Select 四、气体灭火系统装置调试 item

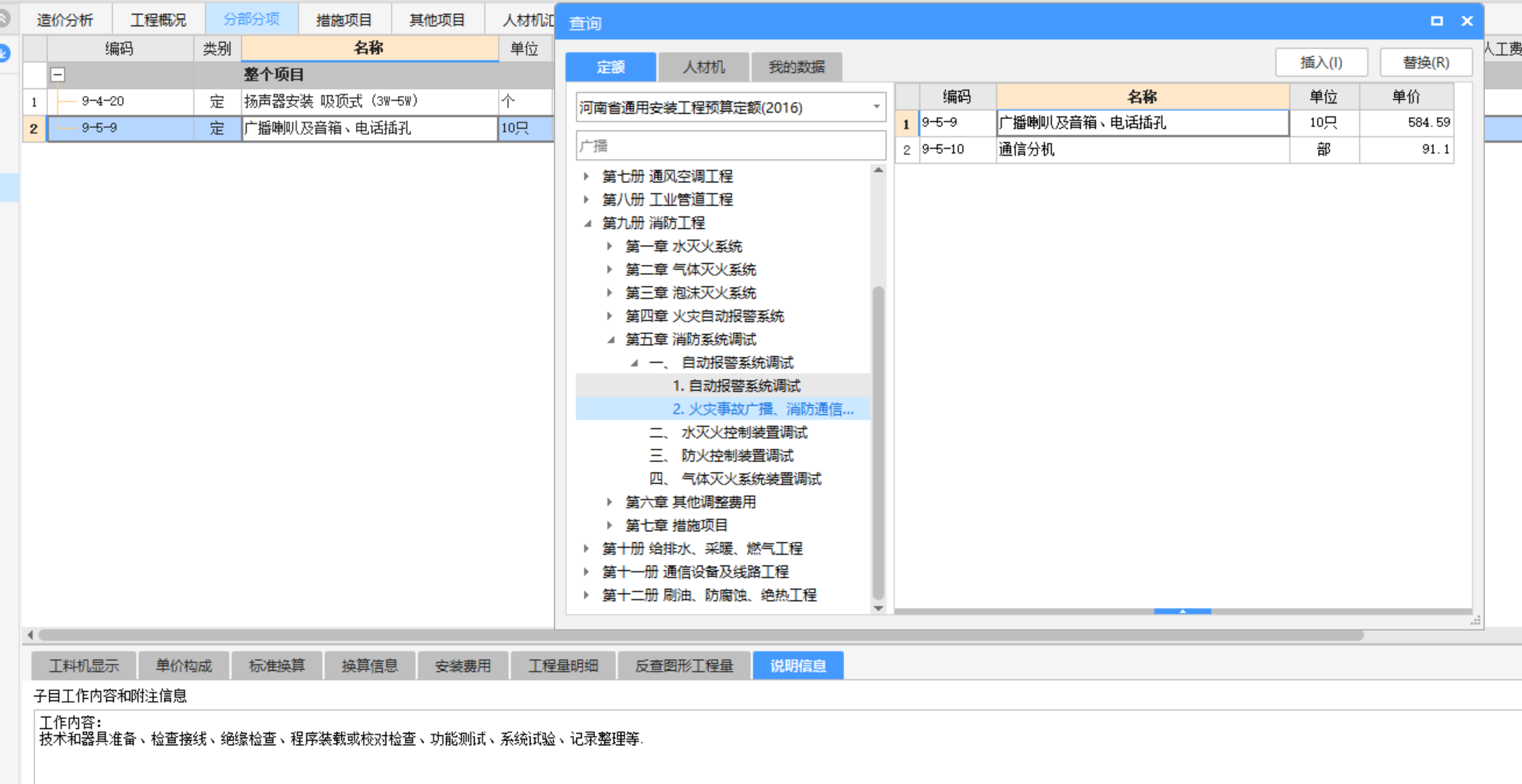pos(735,478)
